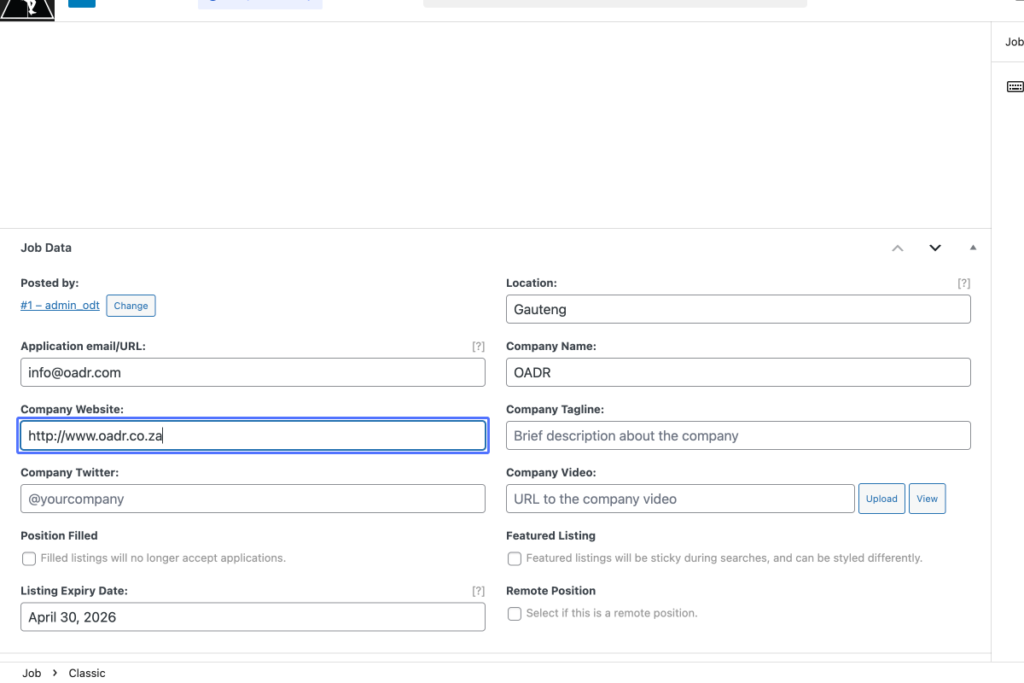Click the Change button beside posted by
The height and width of the screenshot is (683, 1024).
point(131,306)
